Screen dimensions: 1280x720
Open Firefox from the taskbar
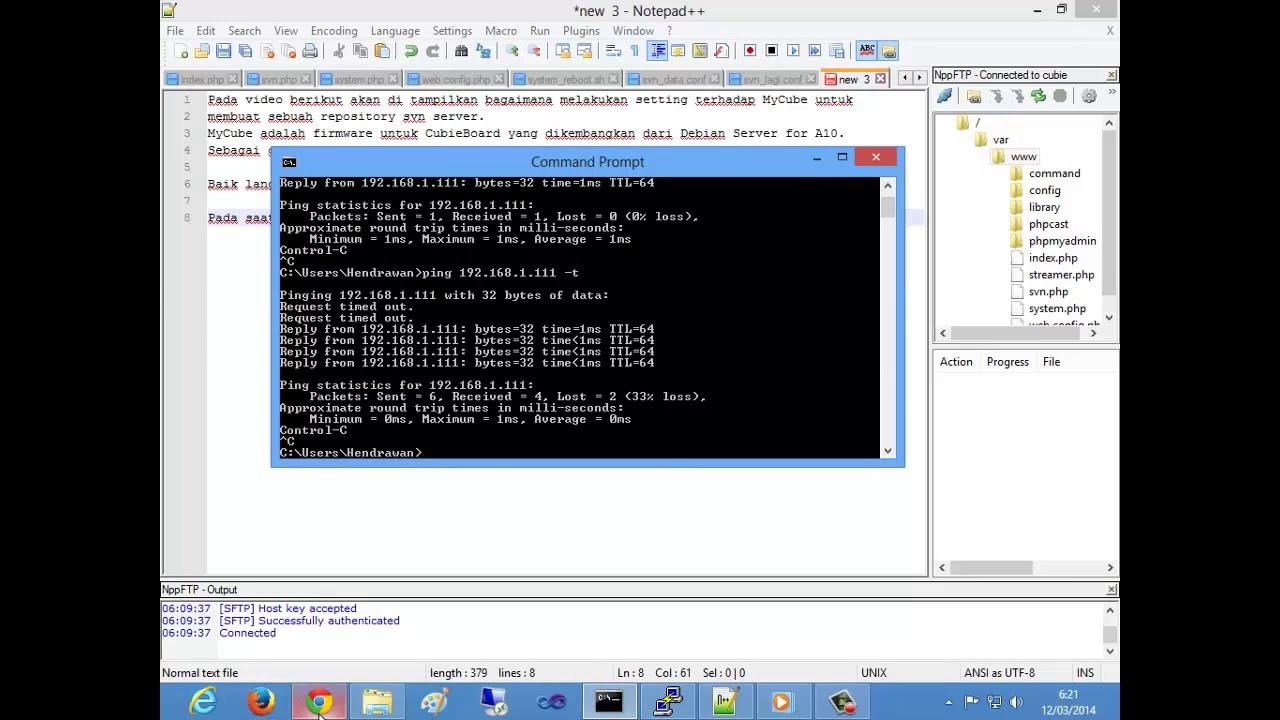pyautogui.click(x=261, y=702)
